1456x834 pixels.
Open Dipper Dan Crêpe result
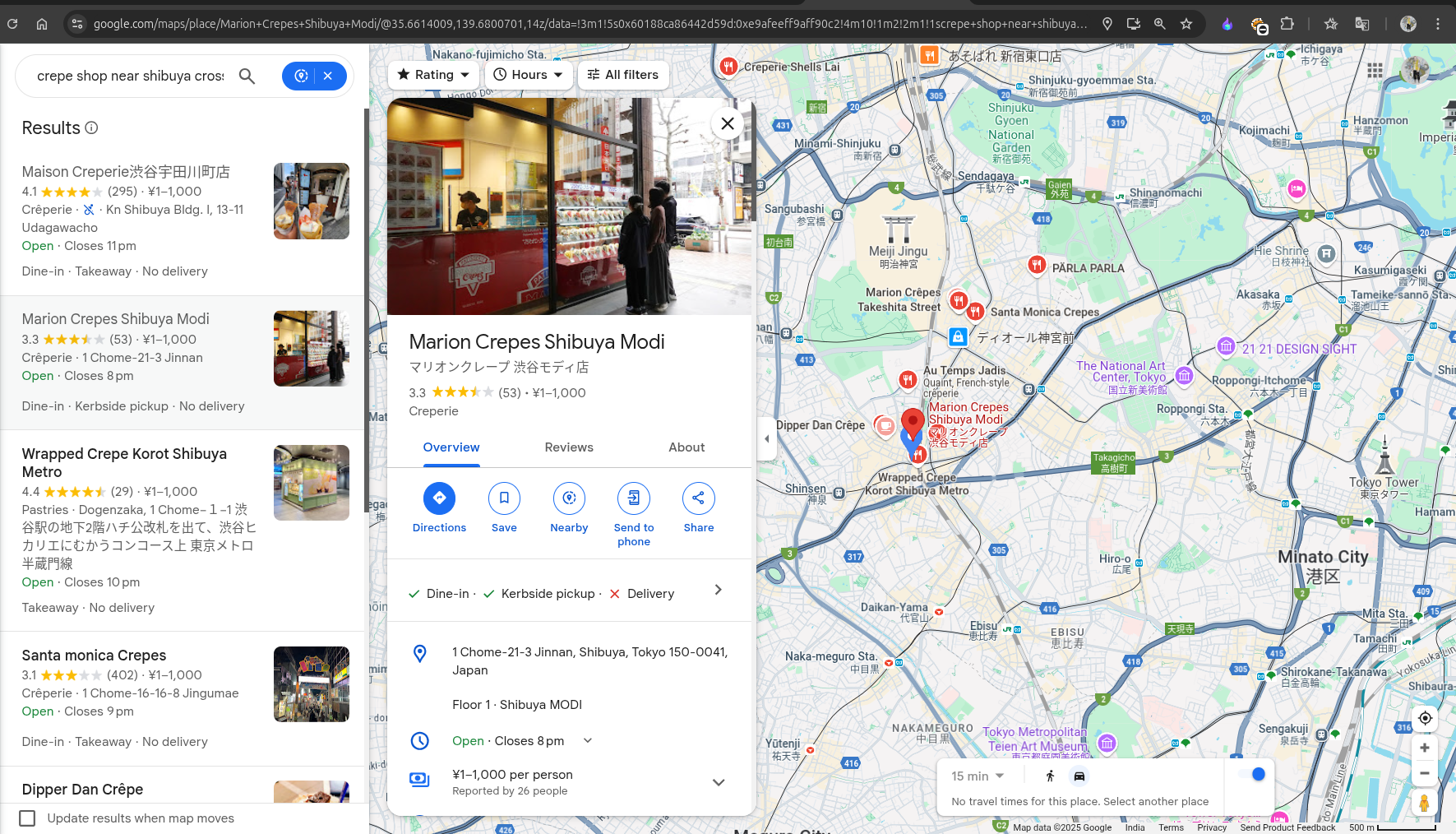[183, 785]
